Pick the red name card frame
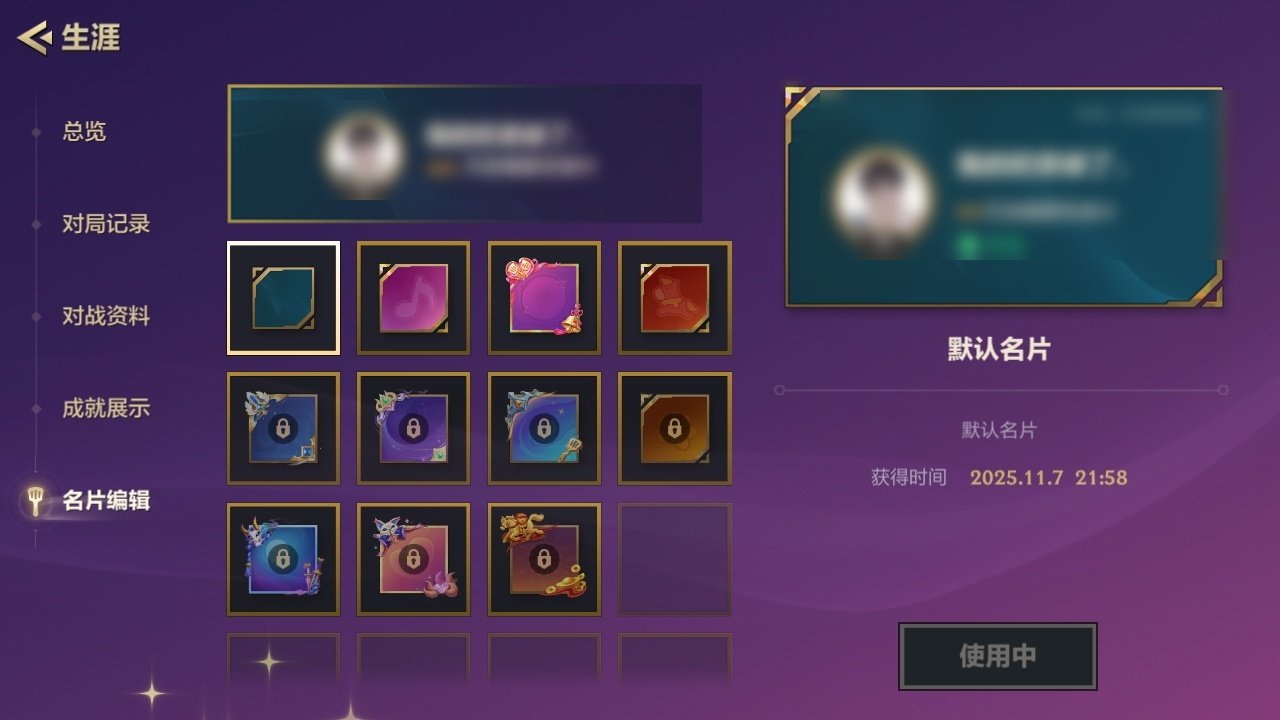 pos(675,298)
